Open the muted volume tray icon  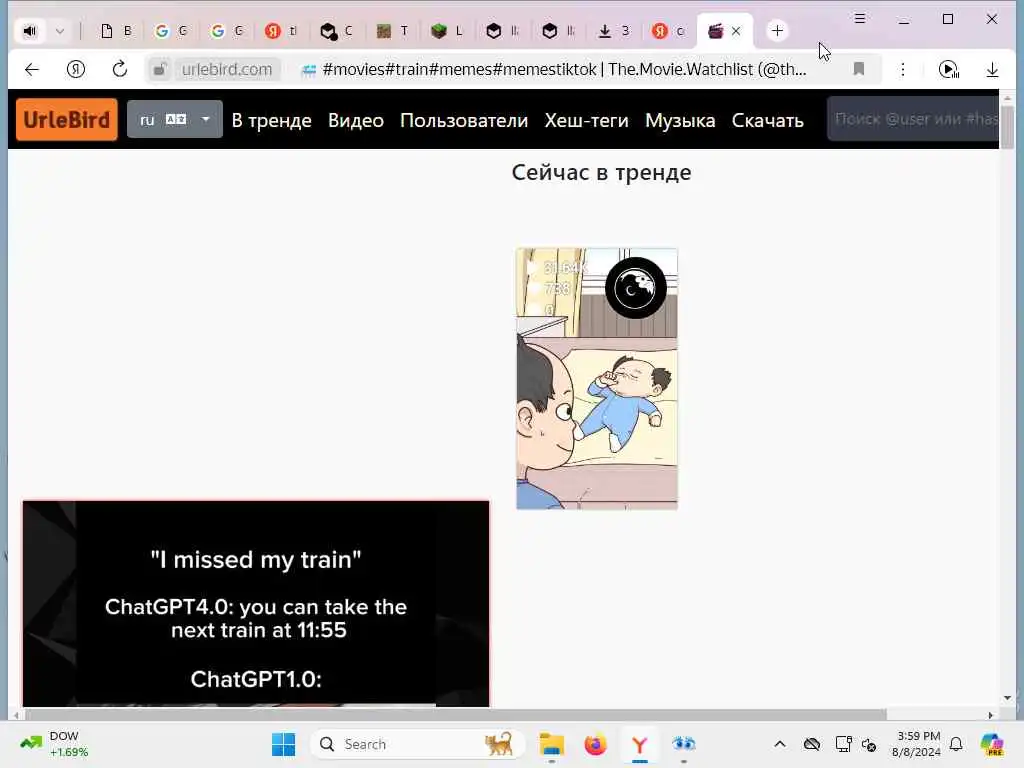pos(869,744)
